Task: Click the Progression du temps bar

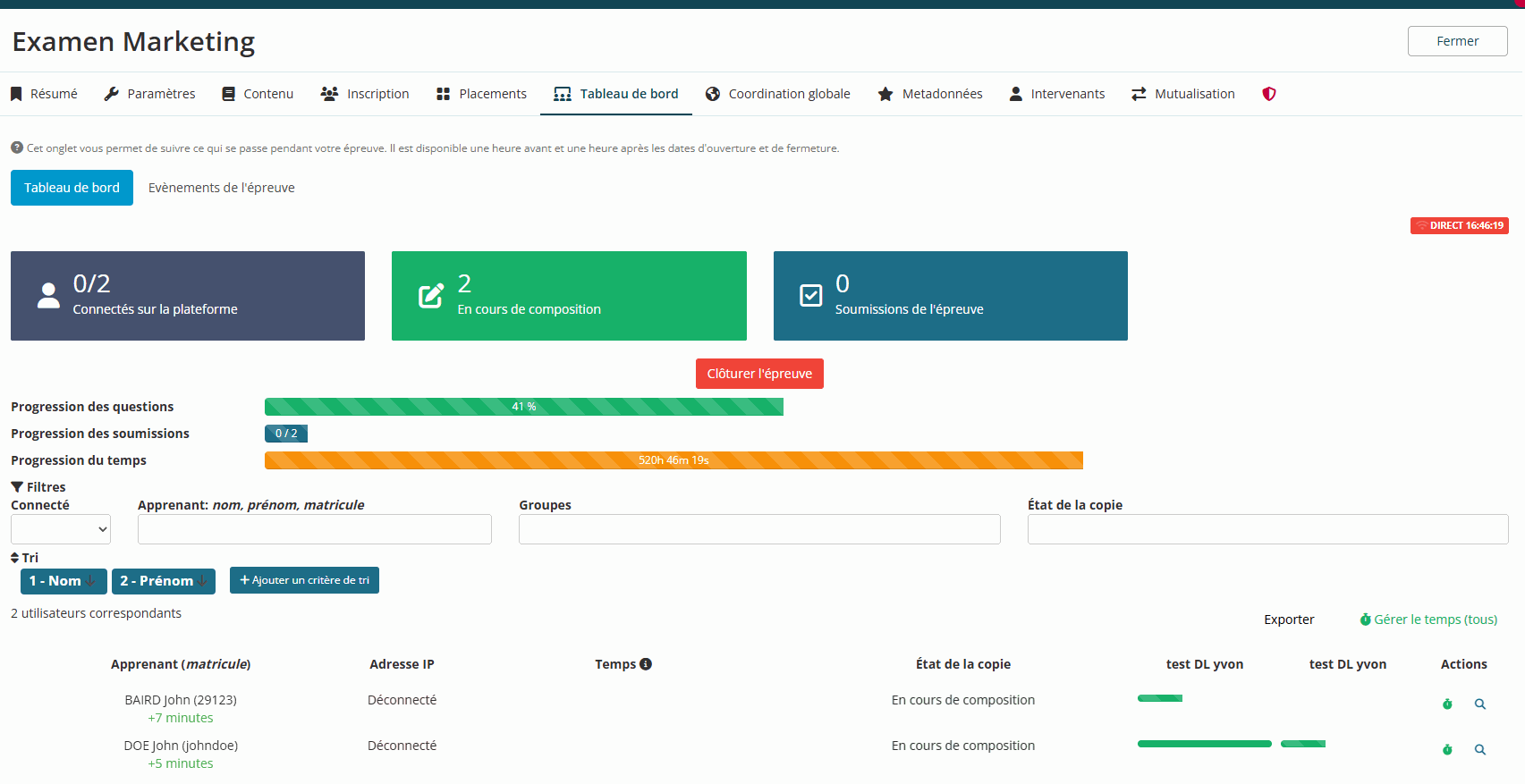Action: (x=673, y=460)
